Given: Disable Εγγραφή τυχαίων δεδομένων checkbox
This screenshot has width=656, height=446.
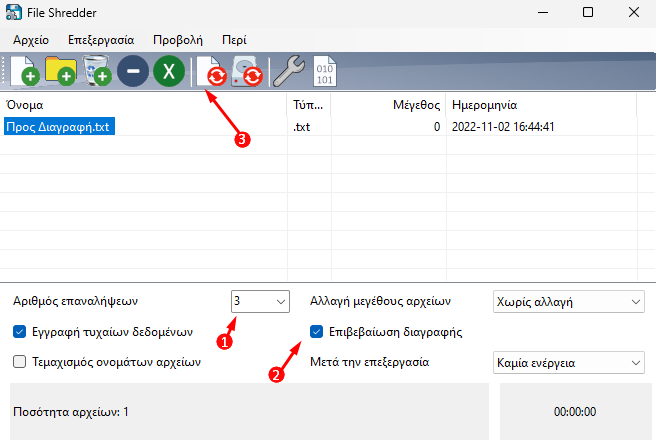Looking at the screenshot, I should click(20, 332).
